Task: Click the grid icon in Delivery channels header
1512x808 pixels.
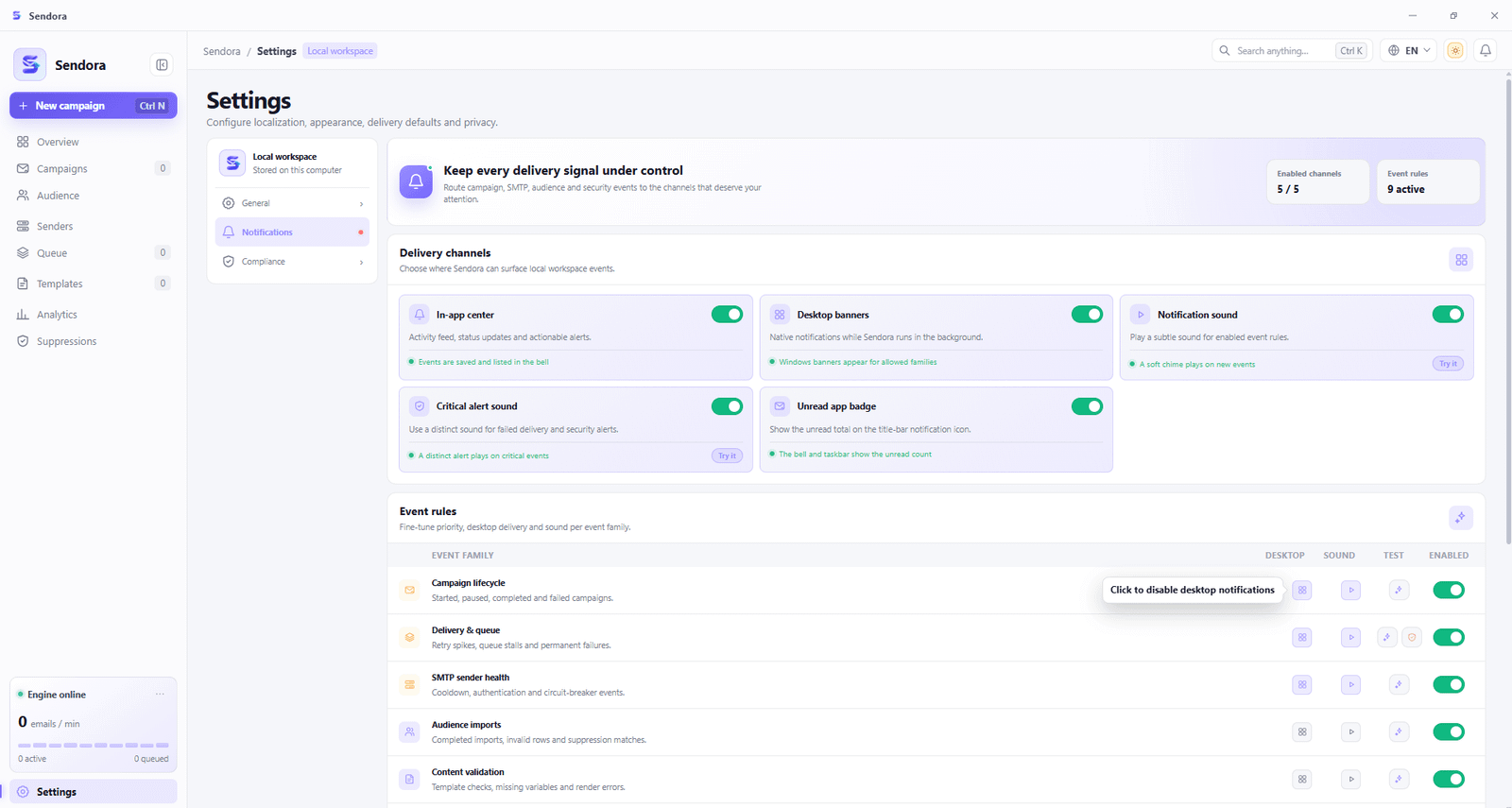Action: [x=1461, y=260]
